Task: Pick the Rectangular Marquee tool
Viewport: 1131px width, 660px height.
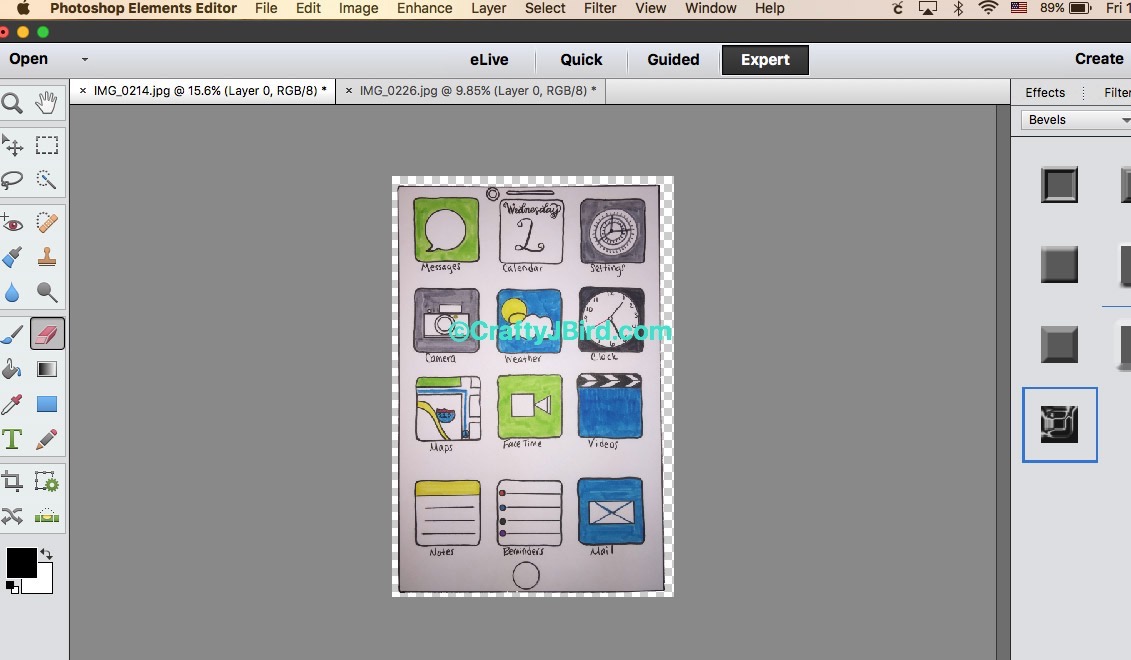Action: click(x=47, y=146)
